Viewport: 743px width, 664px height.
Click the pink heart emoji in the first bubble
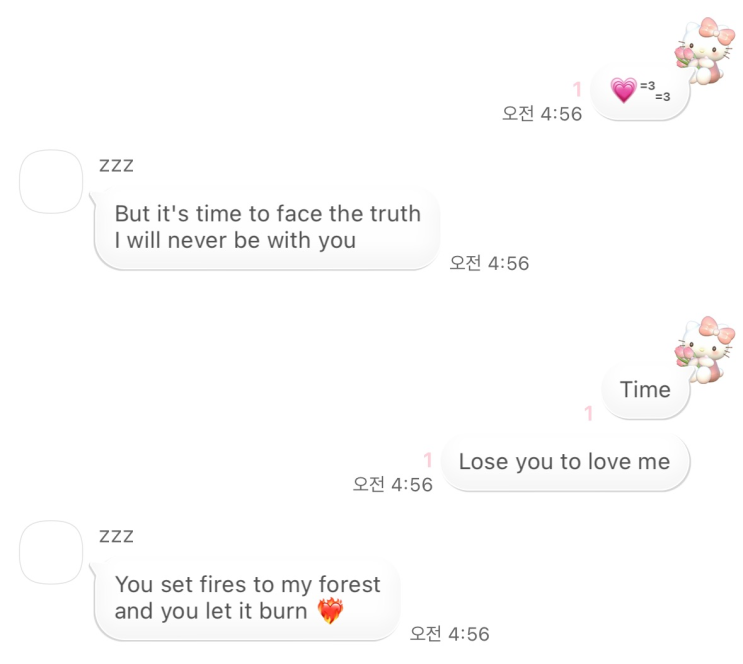[x=623, y=91]
